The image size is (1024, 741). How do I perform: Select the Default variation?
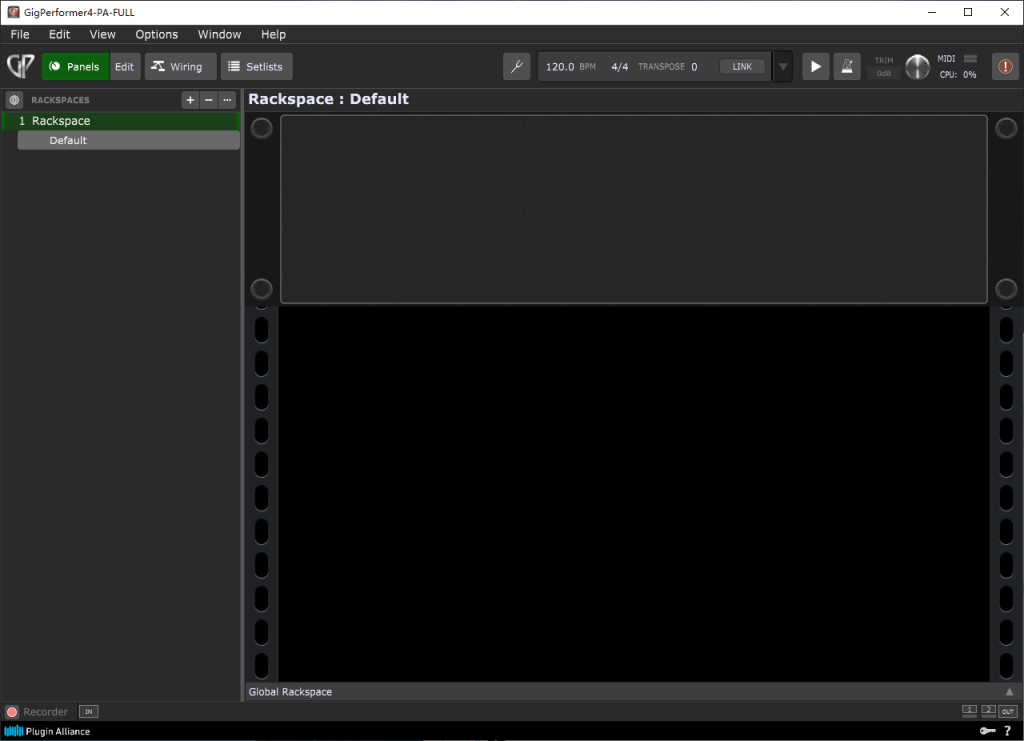tap(129, 140)
